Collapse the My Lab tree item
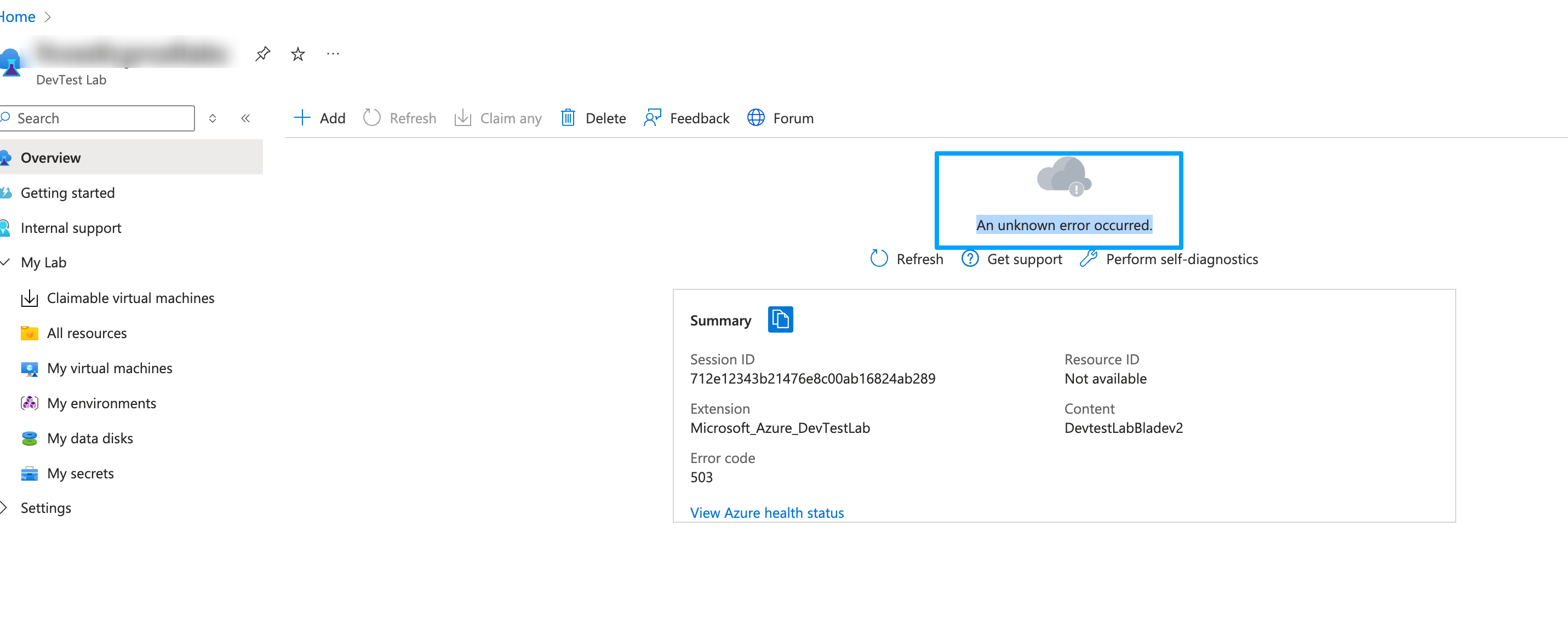Screen dimensions: 1568x617 tap(7, 263)
